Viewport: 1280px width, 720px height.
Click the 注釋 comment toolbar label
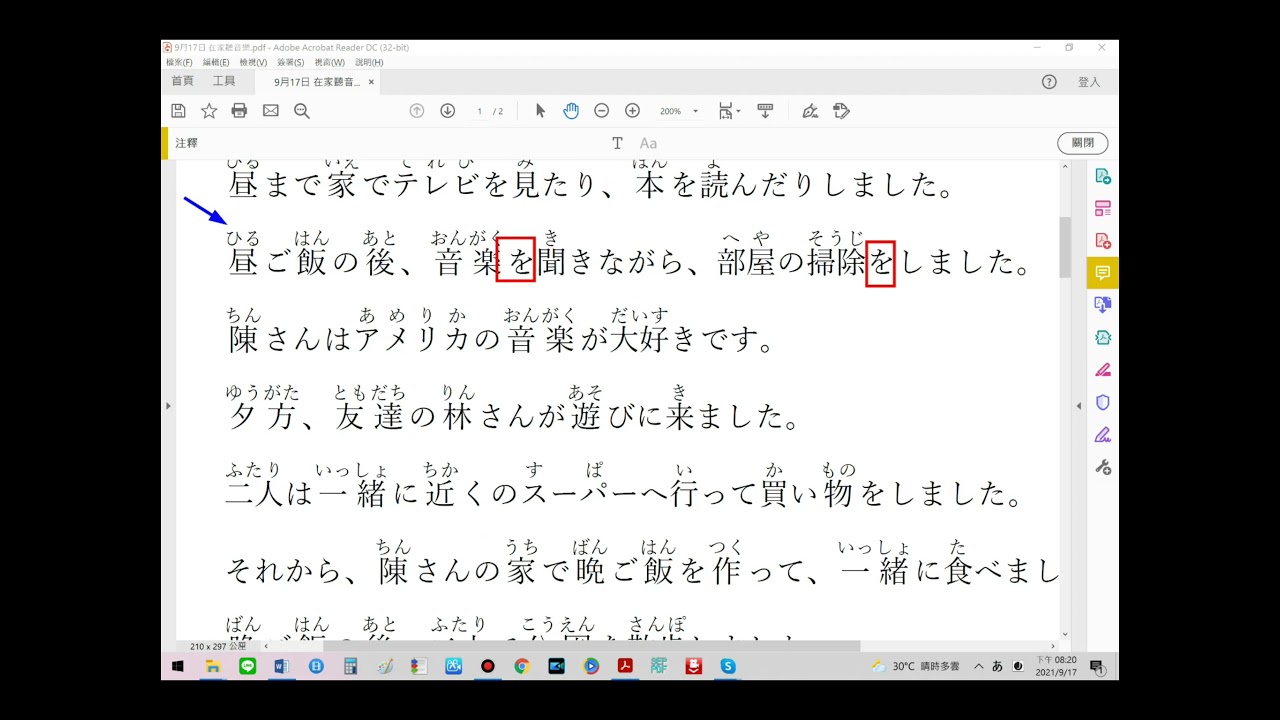click(187, 143)
